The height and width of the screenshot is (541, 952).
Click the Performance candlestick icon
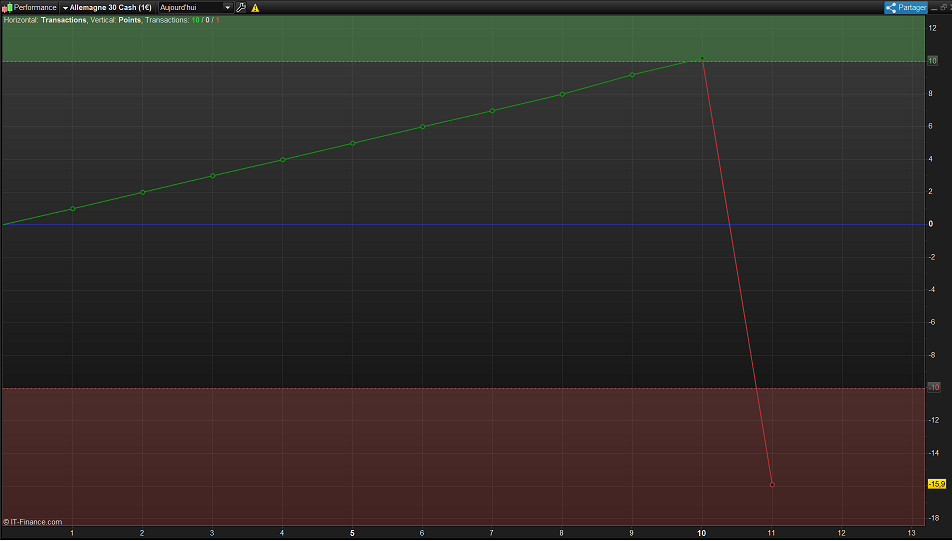click(7, 8)
